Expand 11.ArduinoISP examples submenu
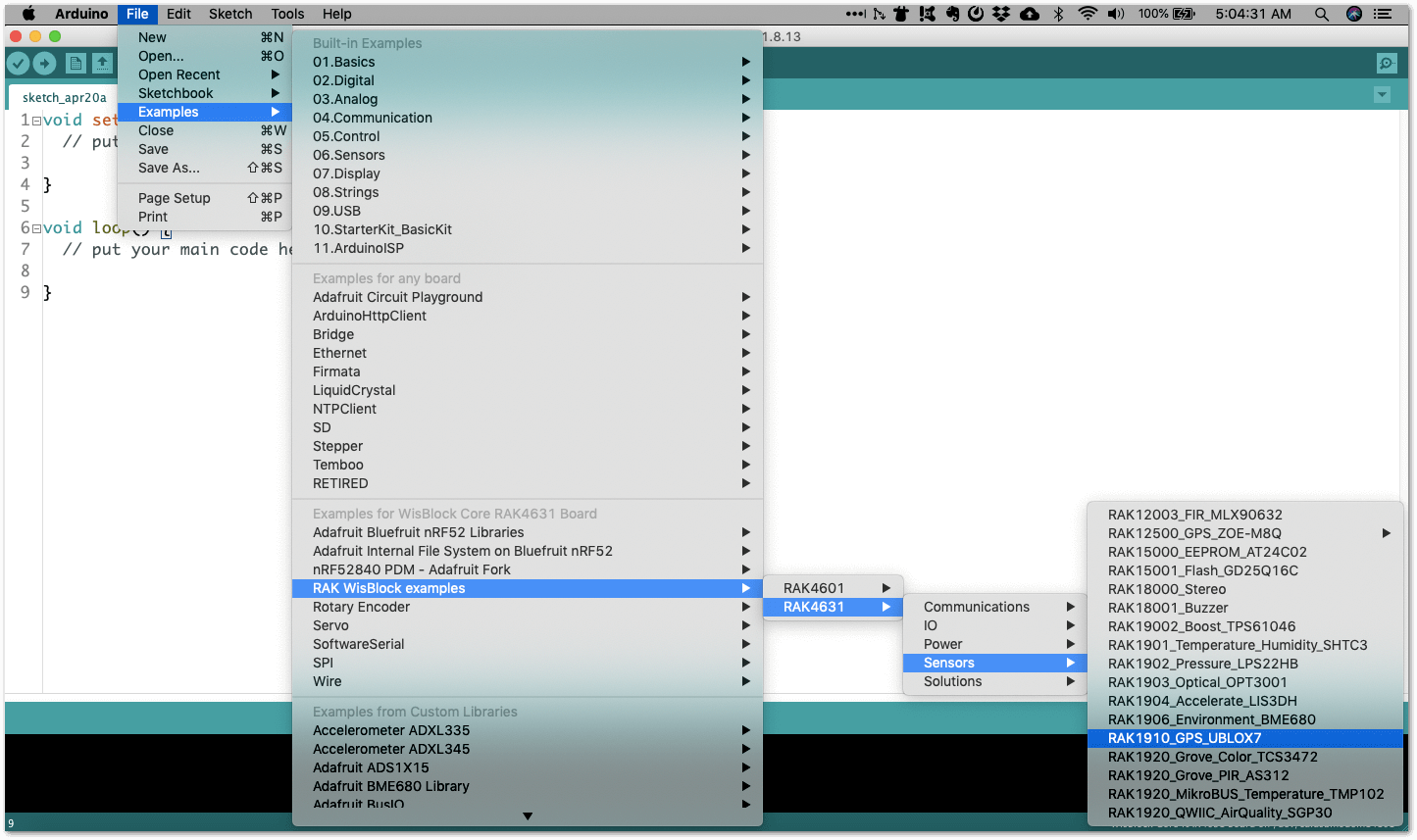The width and height of the screenshot is (1417, 840). click(528, 248)
